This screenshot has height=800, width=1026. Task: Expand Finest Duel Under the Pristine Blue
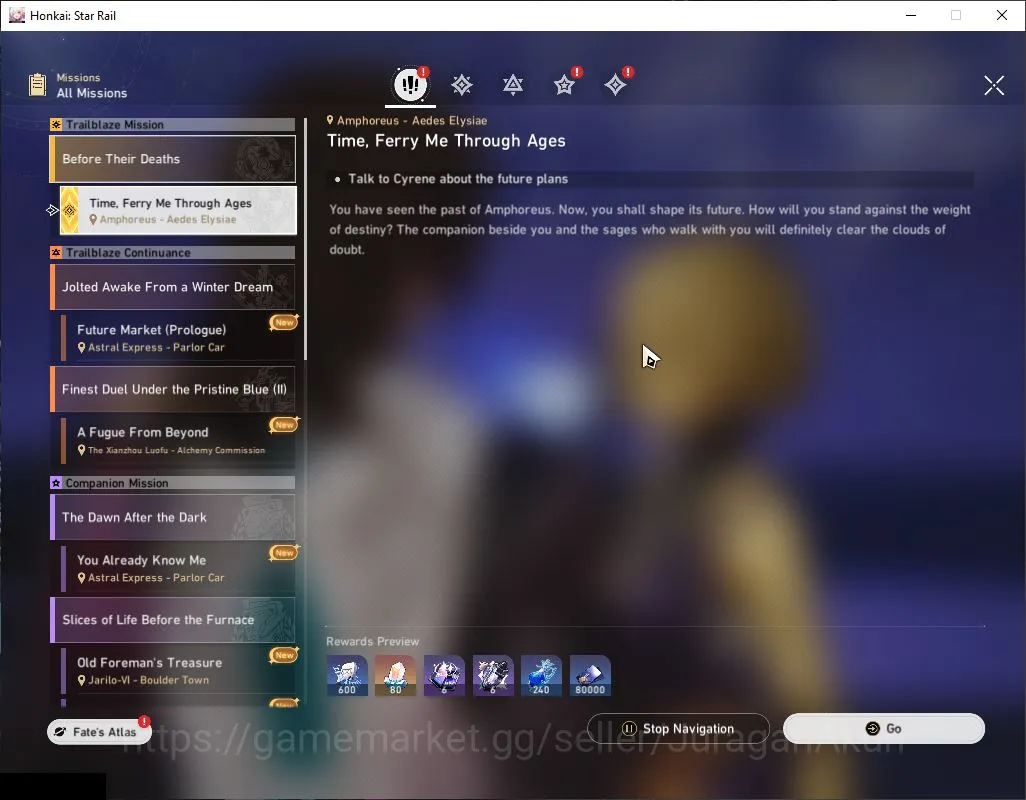tap(173, 389)
